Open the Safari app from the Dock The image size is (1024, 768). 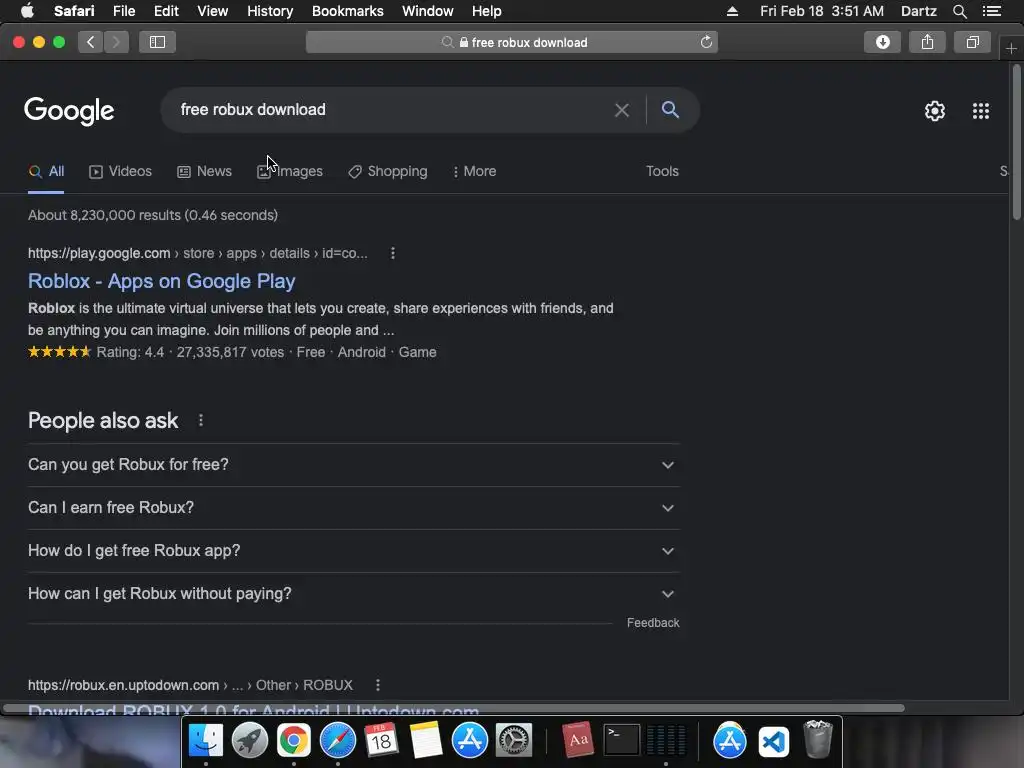(338, 741)
